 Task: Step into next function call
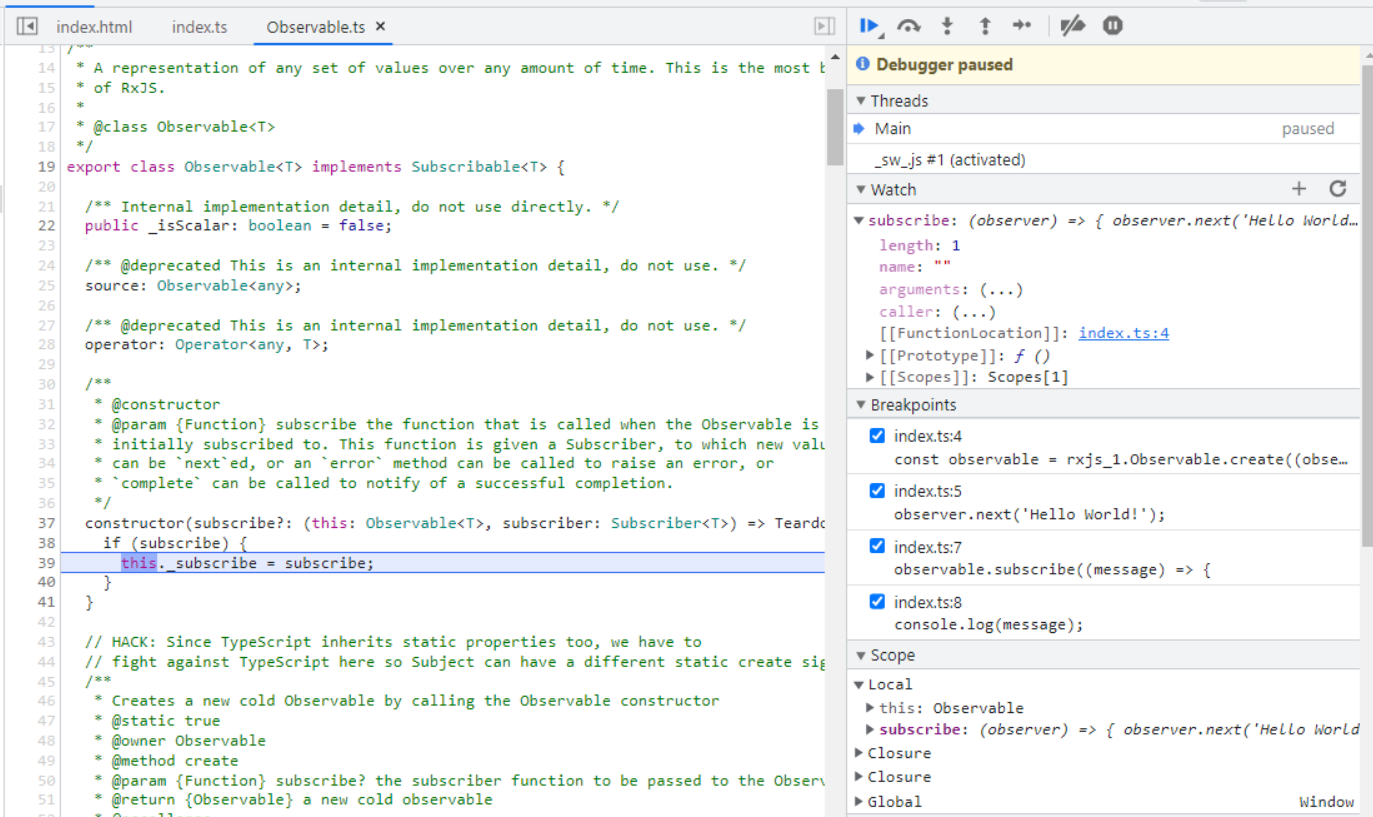click(x=947, y=26)
